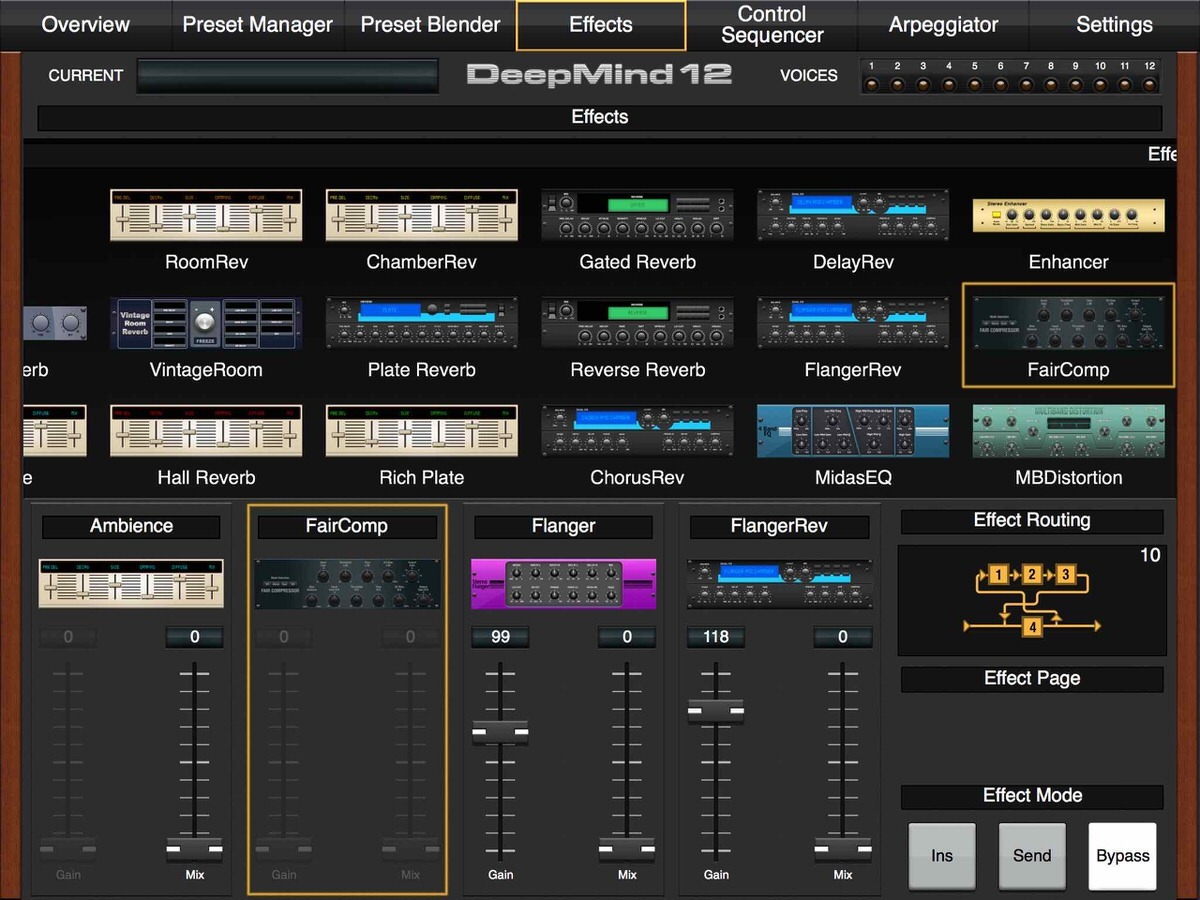Open the Preset Manager tab
The image size is (1200, 900).
pos(258,25)
